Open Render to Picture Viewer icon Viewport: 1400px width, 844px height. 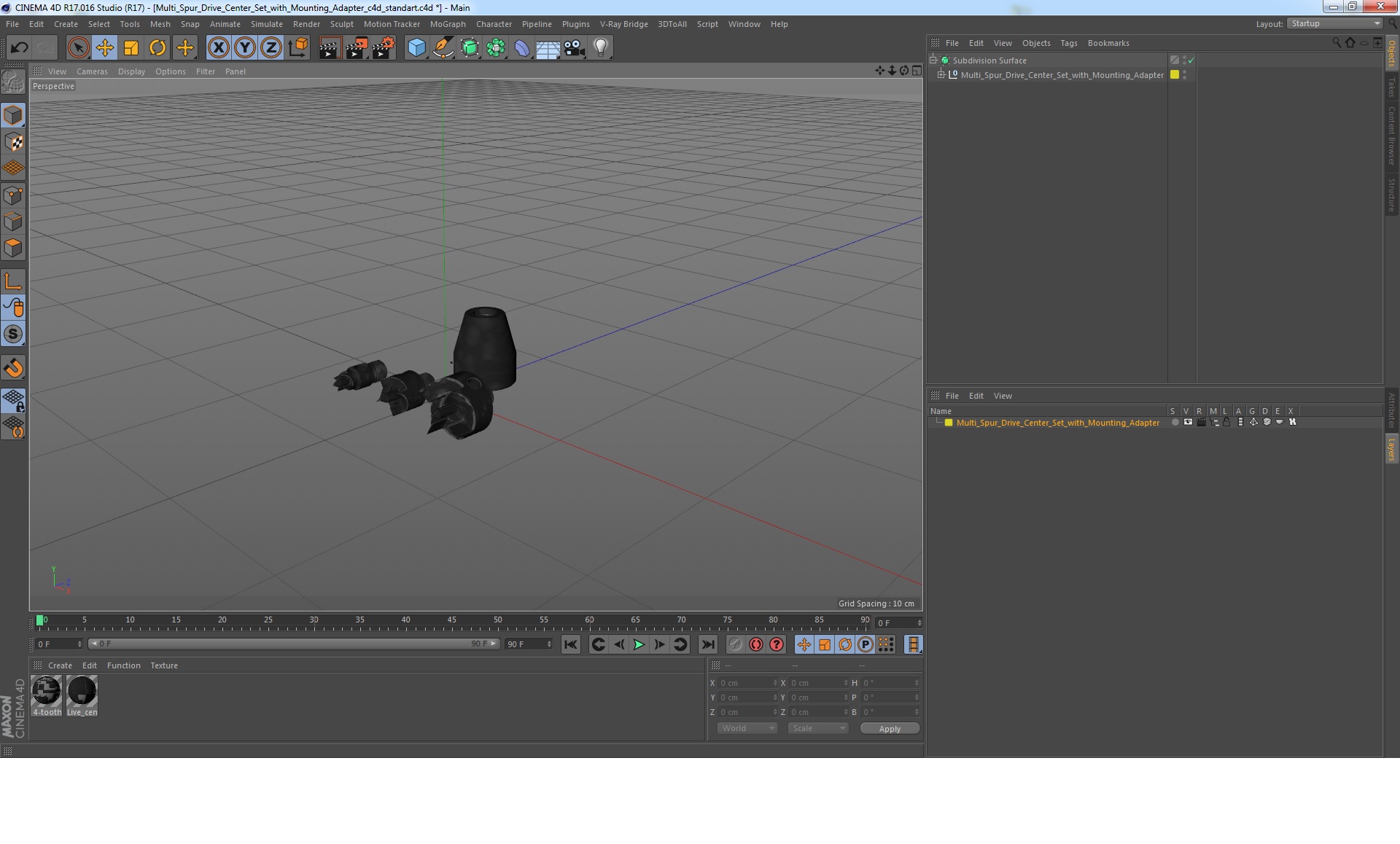(x=357, y=48)
